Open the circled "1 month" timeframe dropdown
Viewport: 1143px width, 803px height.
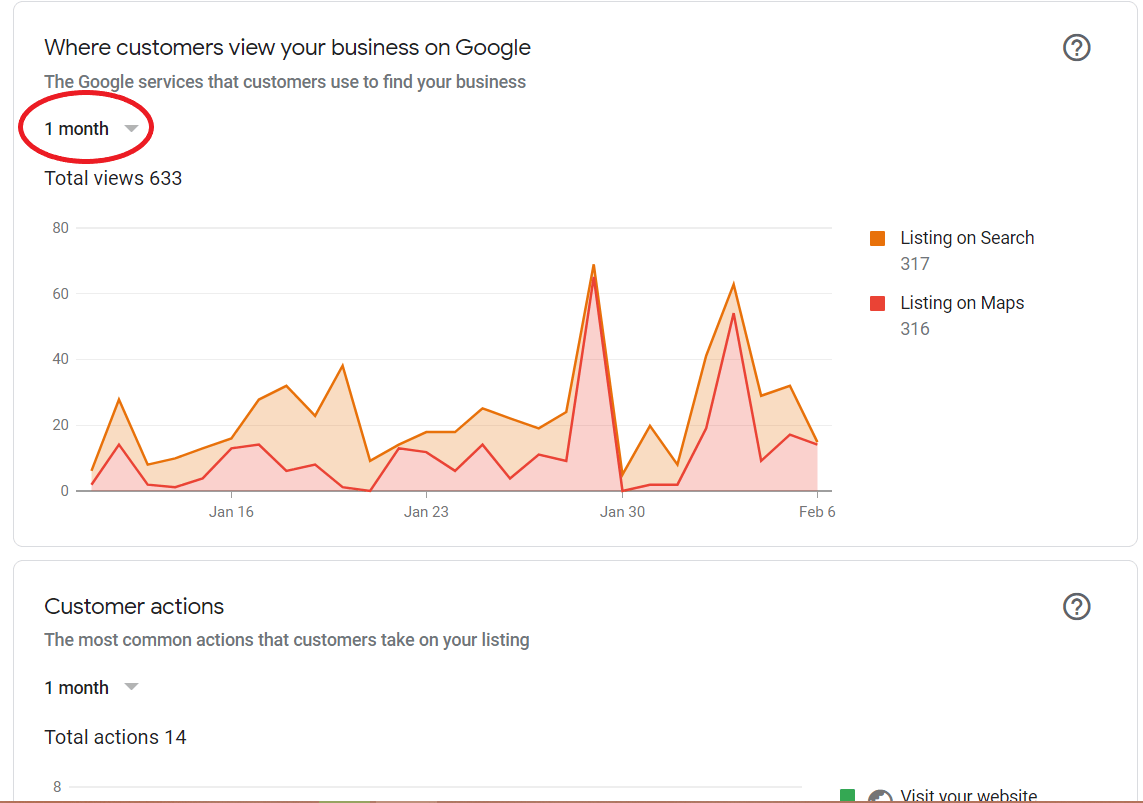[85, 128]
